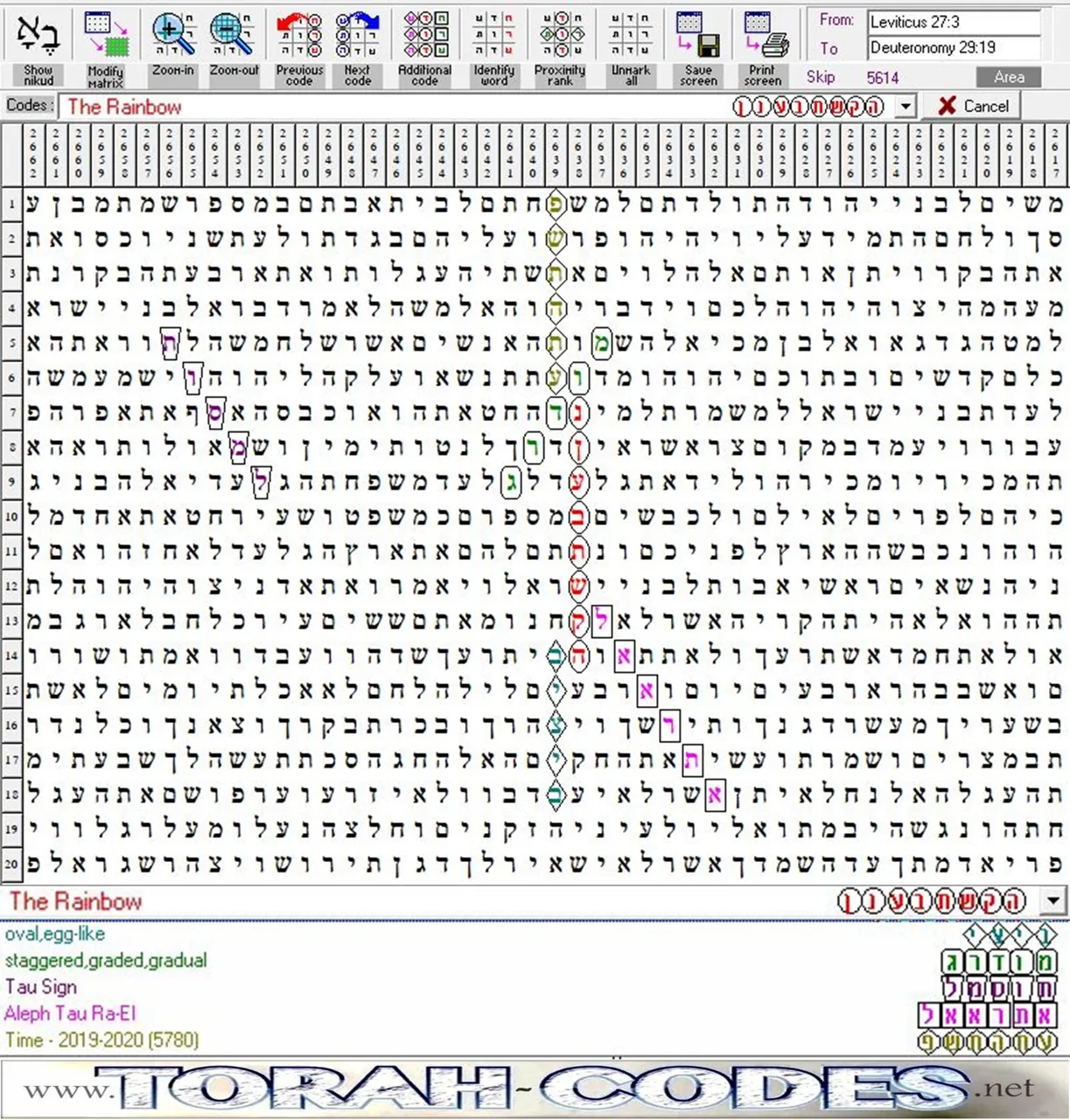Open www.TORAH-CODES.net banner link
This screenshot has width=1070, height=1120.
(x=535, y=1088)
